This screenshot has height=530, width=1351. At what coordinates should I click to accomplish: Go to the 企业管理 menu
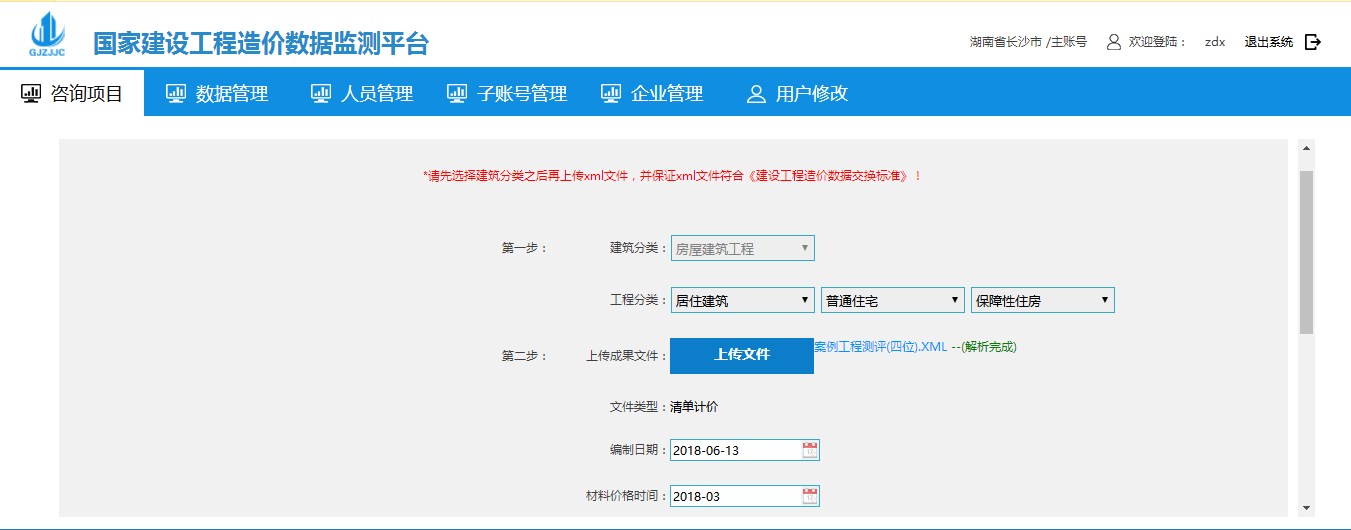652,93
